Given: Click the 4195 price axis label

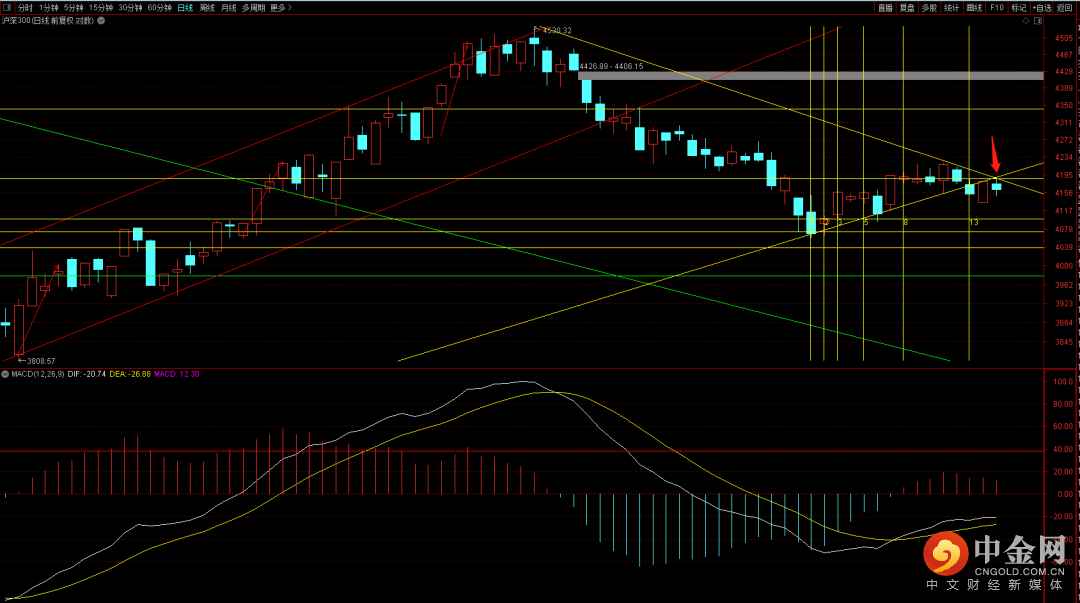Looking at the screenshot, I should click(1063, 176).
